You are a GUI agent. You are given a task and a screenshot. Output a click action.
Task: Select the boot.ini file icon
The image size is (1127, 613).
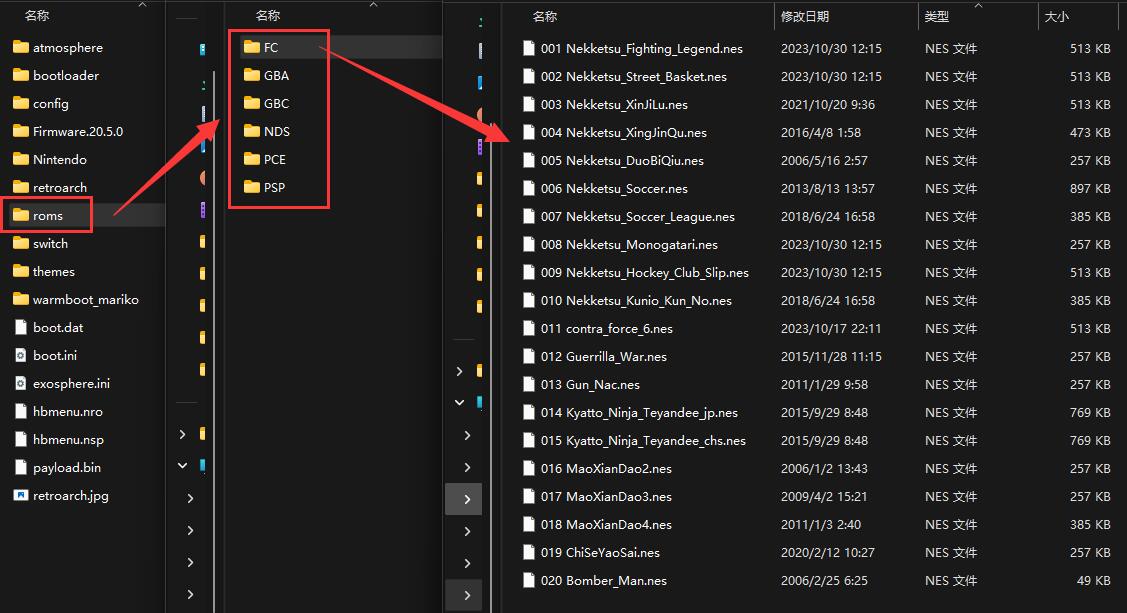tap(21, 355)
